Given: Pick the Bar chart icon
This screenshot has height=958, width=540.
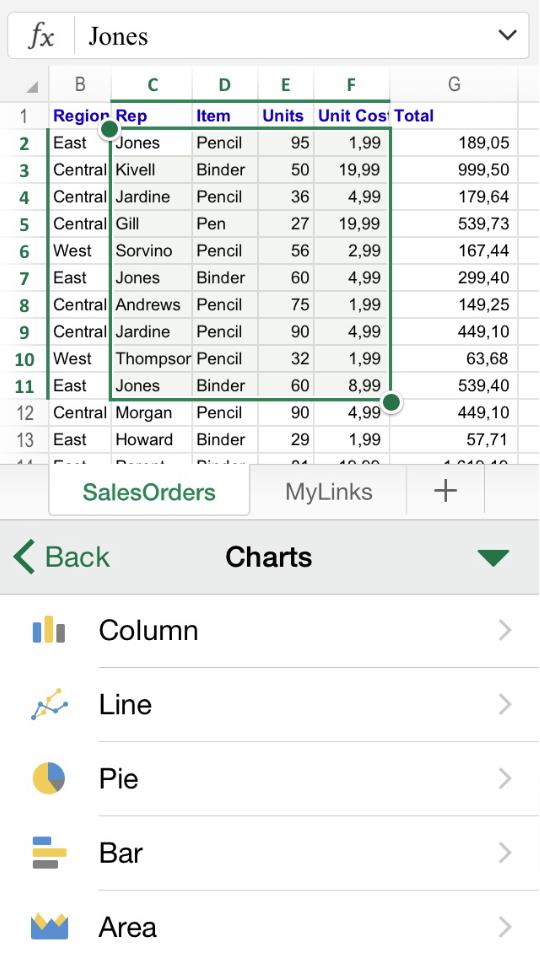Looking at the screenshot, I should pos(49,852).
